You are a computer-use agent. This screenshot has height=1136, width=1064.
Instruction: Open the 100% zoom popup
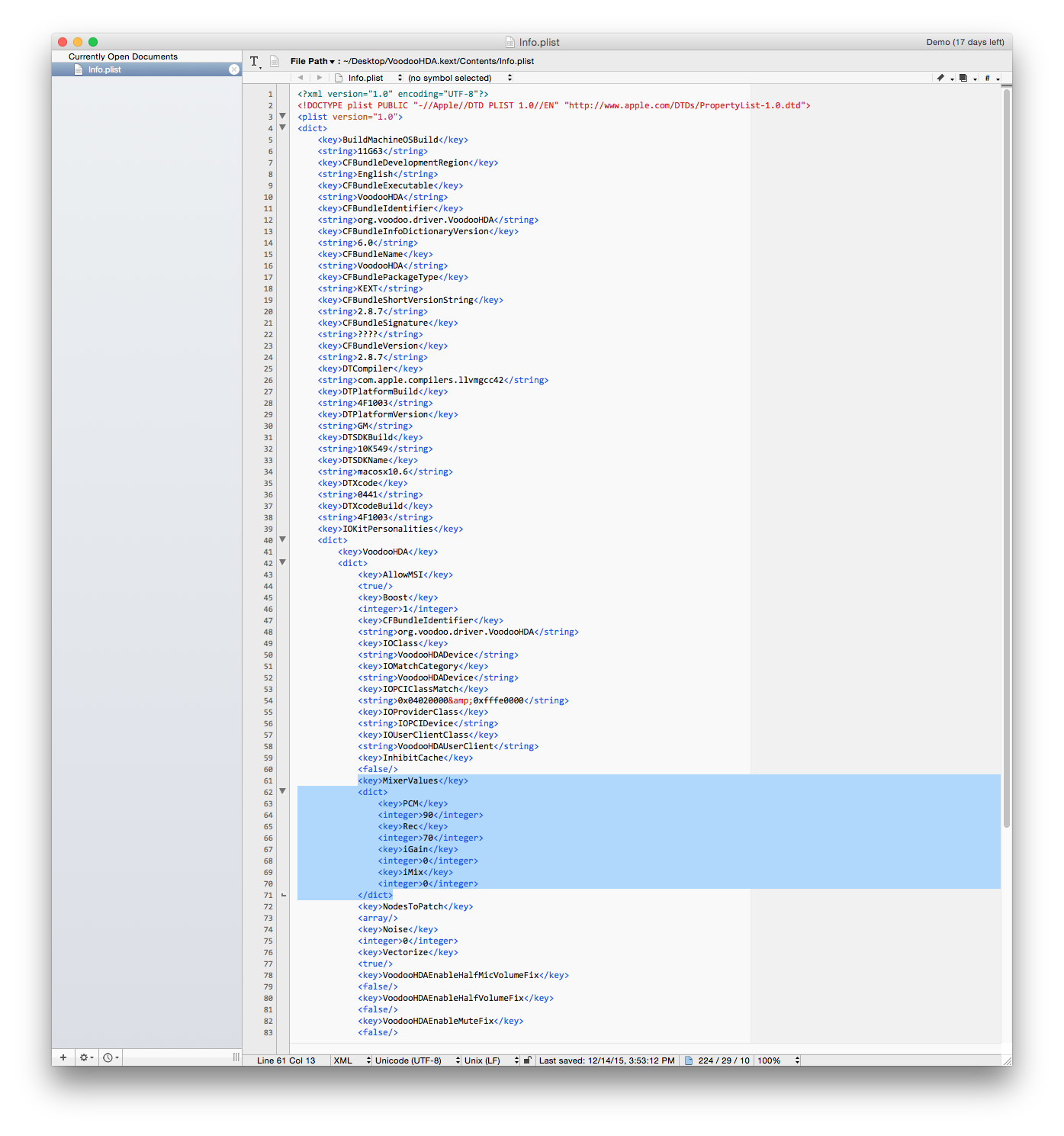(778, 1060)
